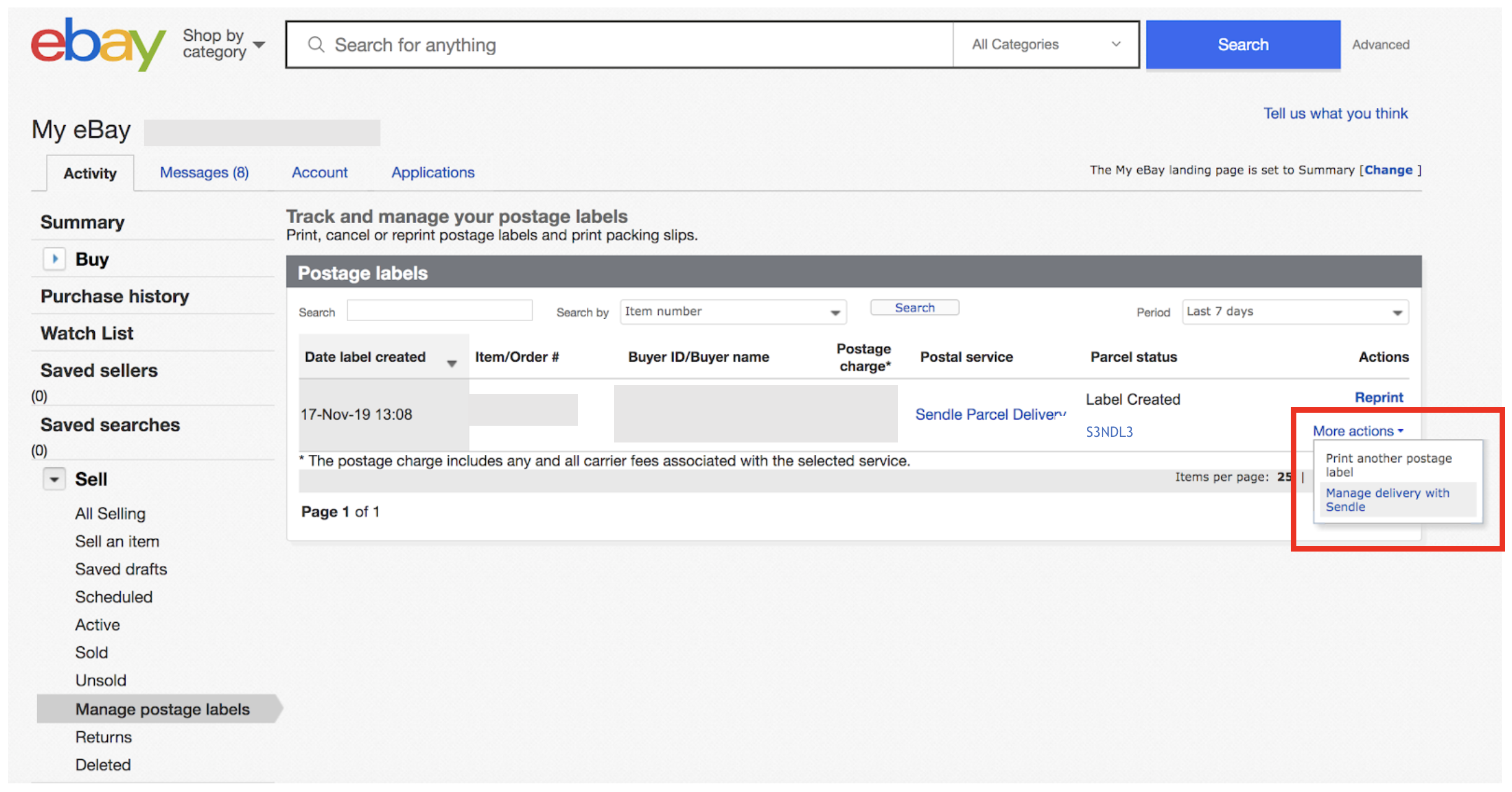This screenshot has height=792, width=1512.
Task: Open Watch List in sidebar
Action: 87,333
